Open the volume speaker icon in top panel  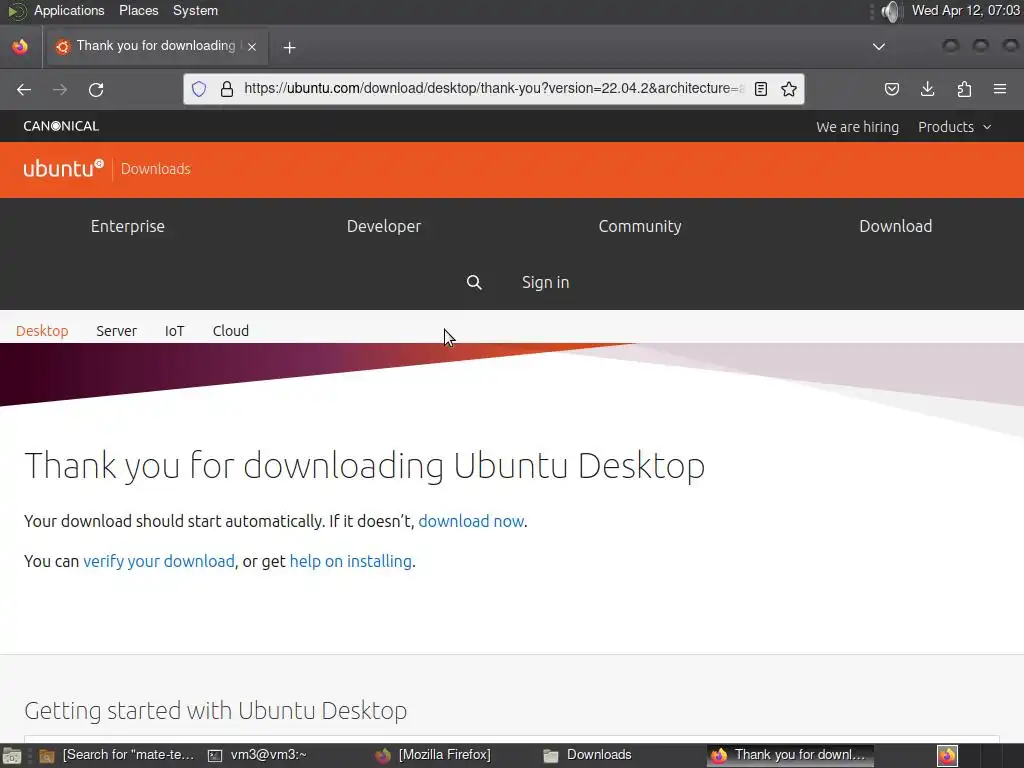click(891, 10)
